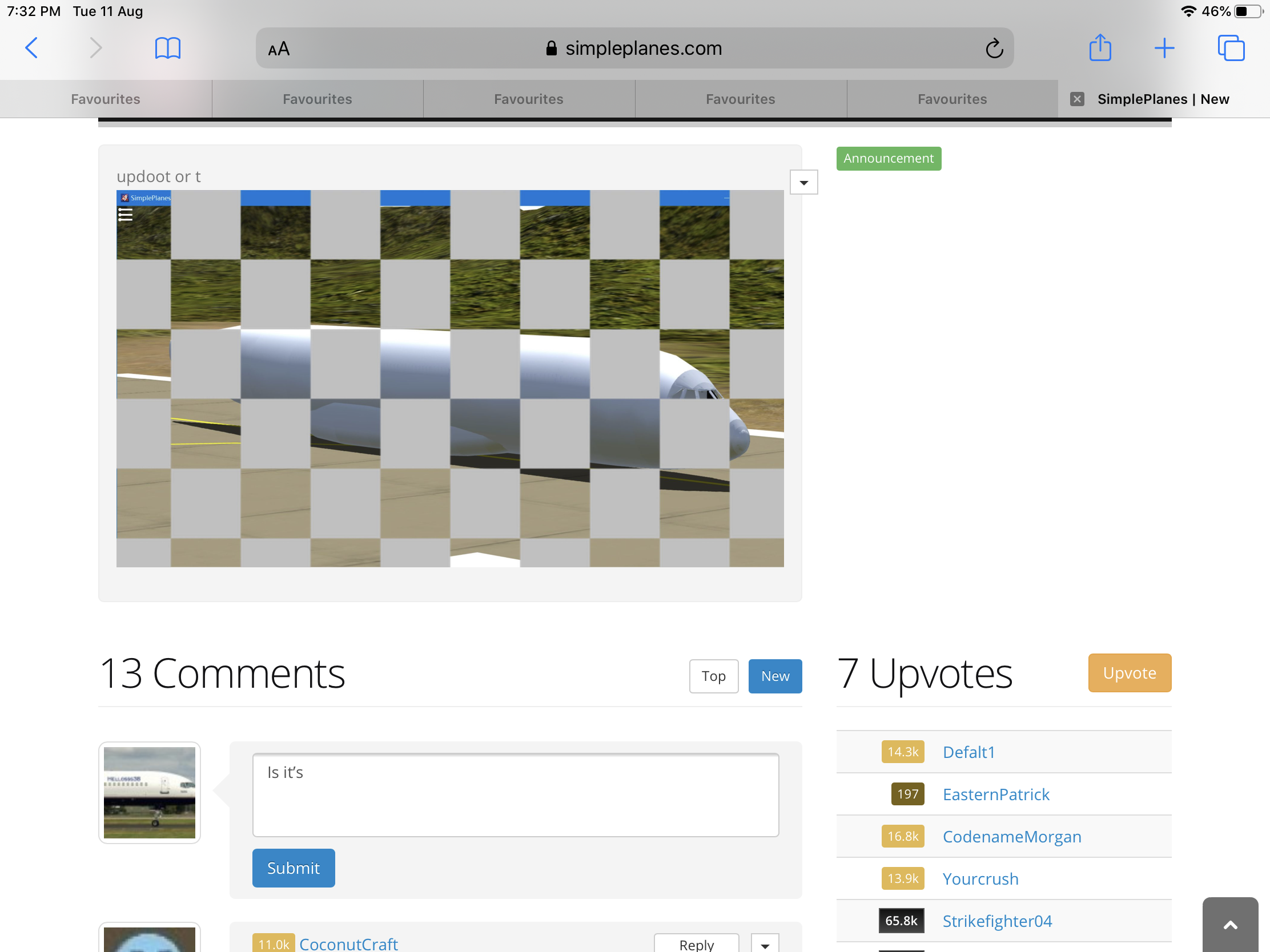The height and width of the screenshot is (952, 1270).
Task: Submit the typed comment
Action: tap(294, 868)
